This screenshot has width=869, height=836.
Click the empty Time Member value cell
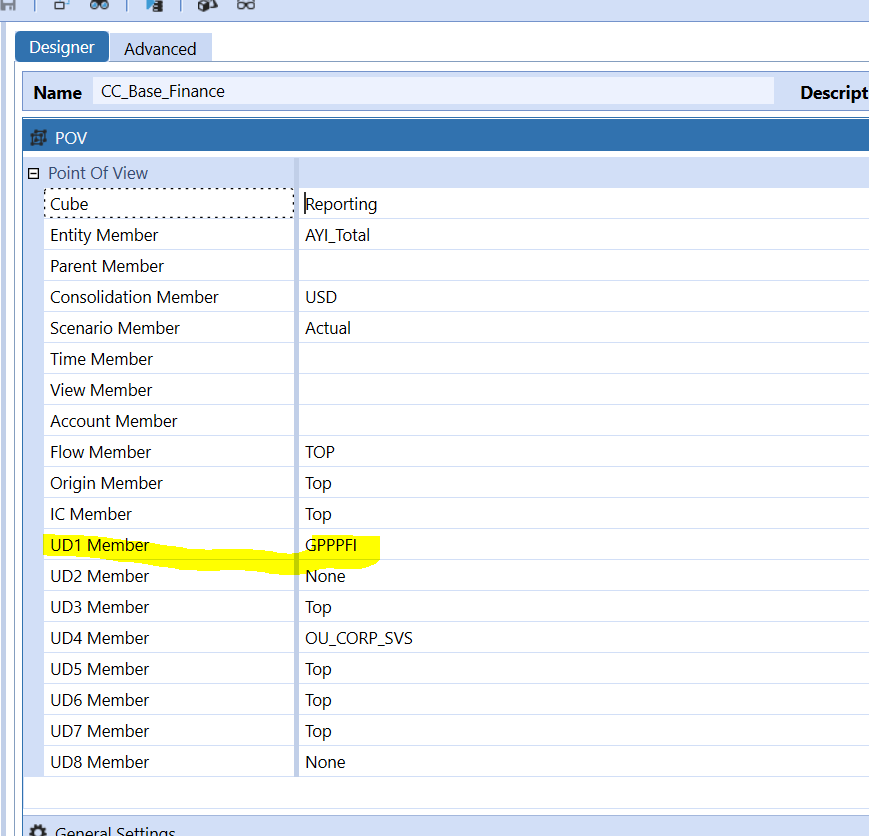[x=580, y=359]
